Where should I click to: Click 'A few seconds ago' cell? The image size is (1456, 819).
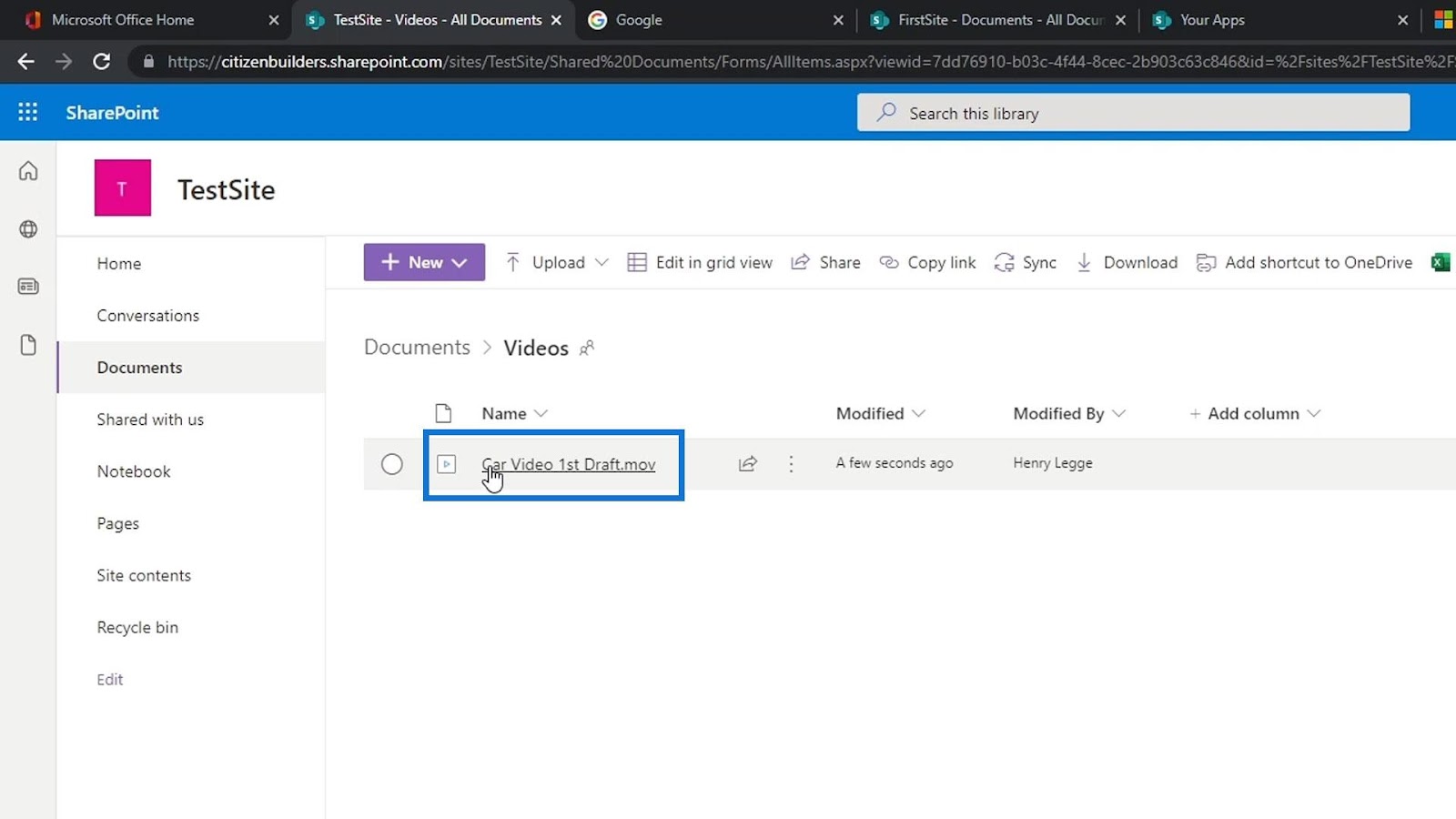895,462
